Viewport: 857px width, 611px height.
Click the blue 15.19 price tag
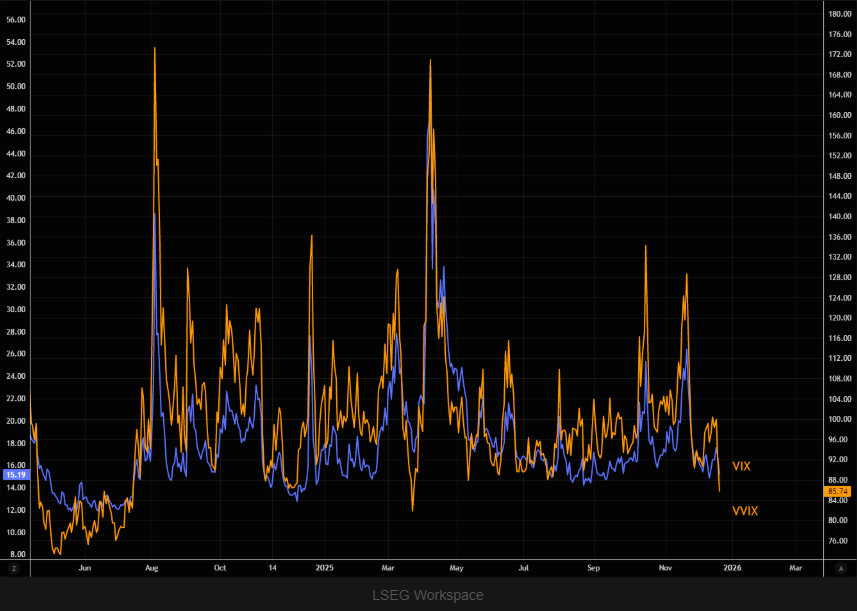tap(15, 475)
